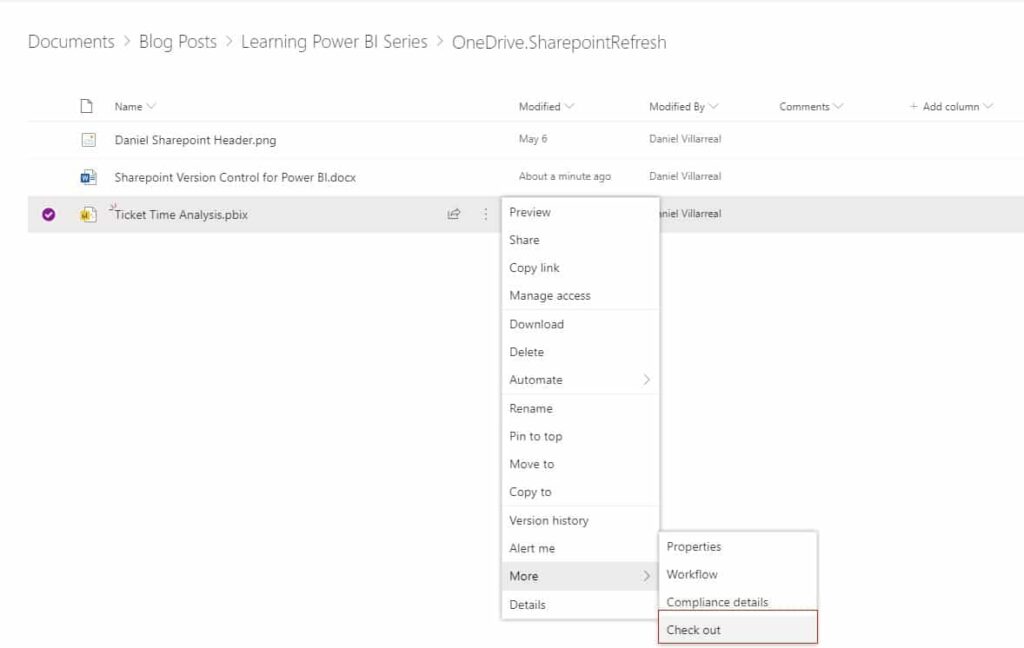Choose Workflow in the More submenu
The width and height of the screenshot is (1024, 648).
pos(738,574)
